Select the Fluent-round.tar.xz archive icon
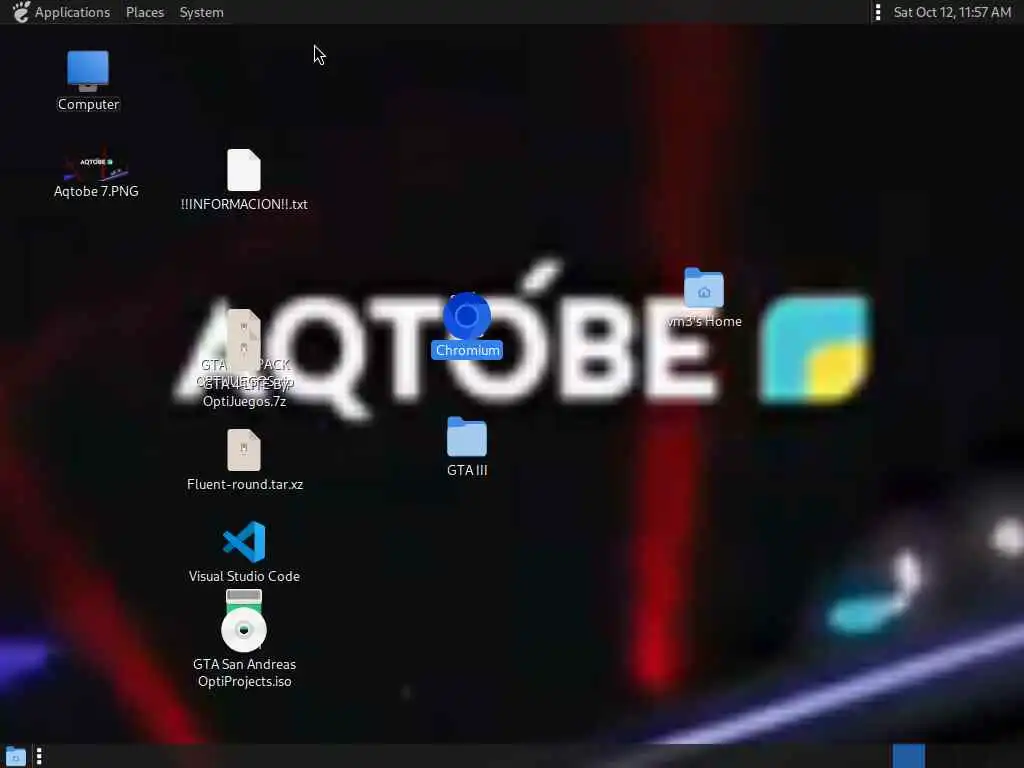1024x768 pixels. pyautogui.click(x=244, y=450)
